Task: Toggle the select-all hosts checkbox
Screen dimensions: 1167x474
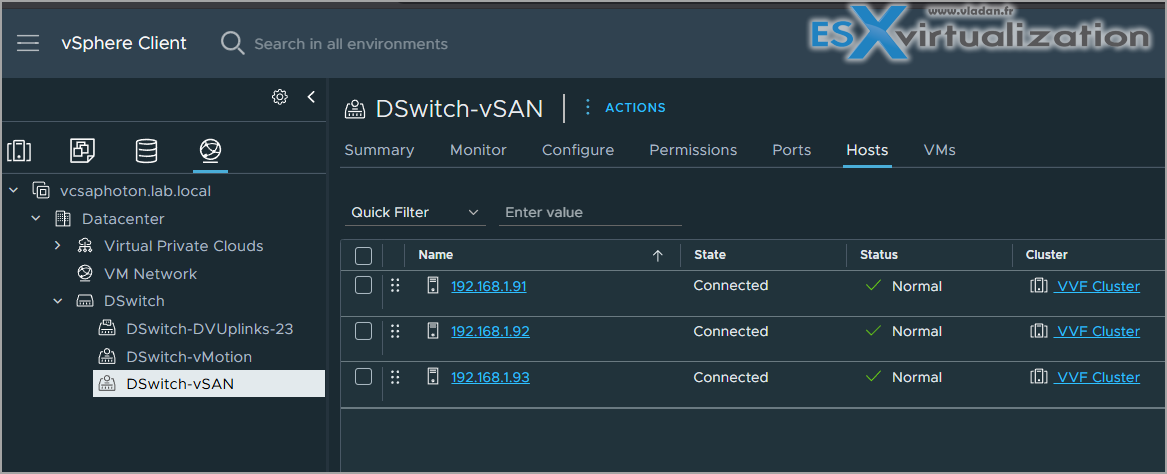Action: point(363,256)
